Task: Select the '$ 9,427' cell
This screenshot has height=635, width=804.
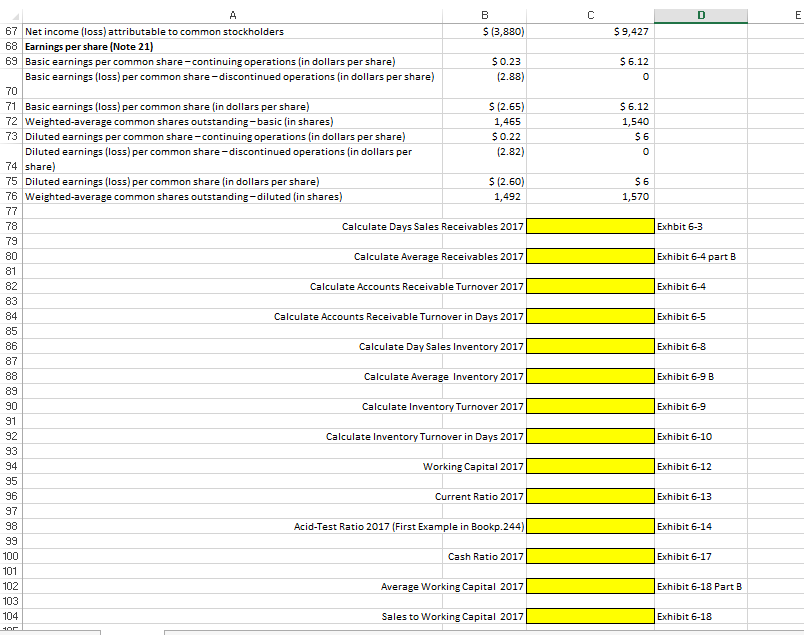Action: (590, 31)
